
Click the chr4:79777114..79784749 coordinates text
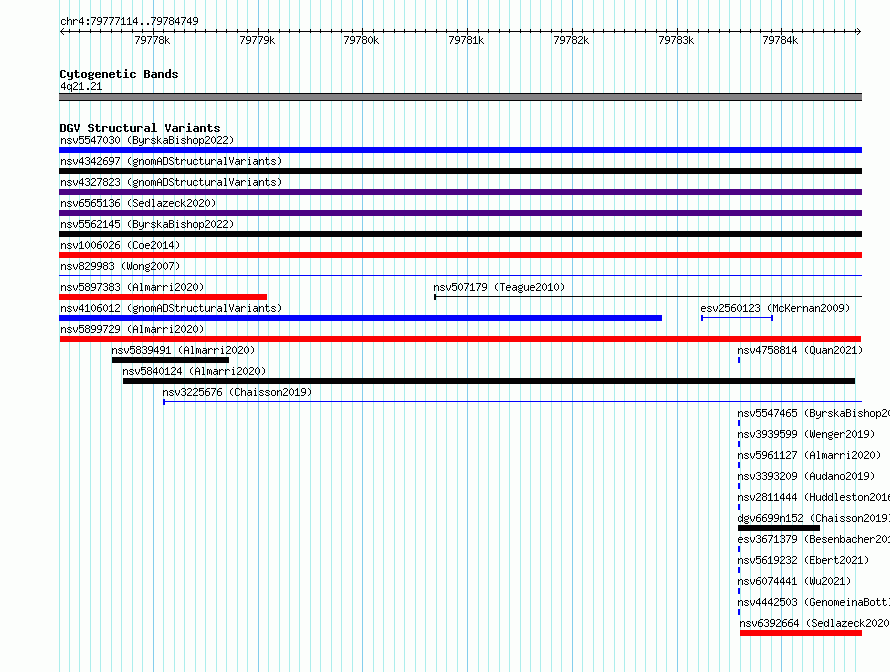tap(129, 21)
